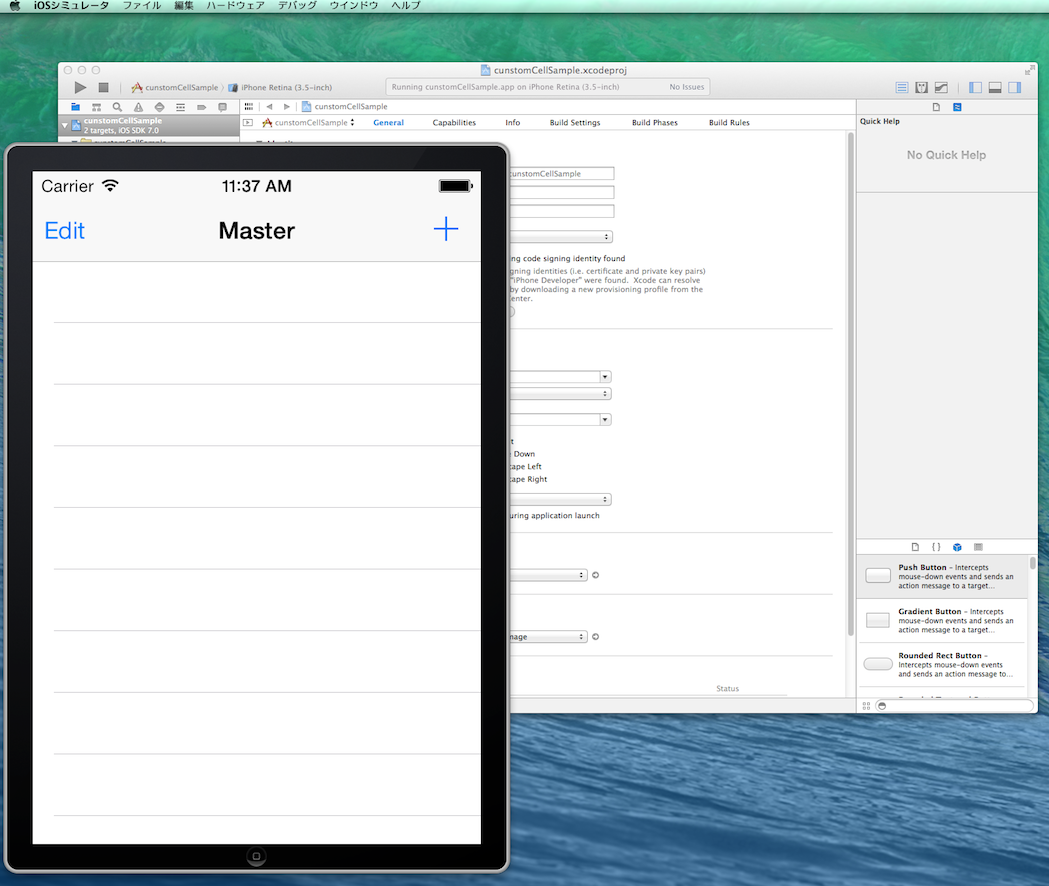This screenshot has height=886, width=1049.
Task: Switch to the Build Settings tab
Action: pos(575,122)
